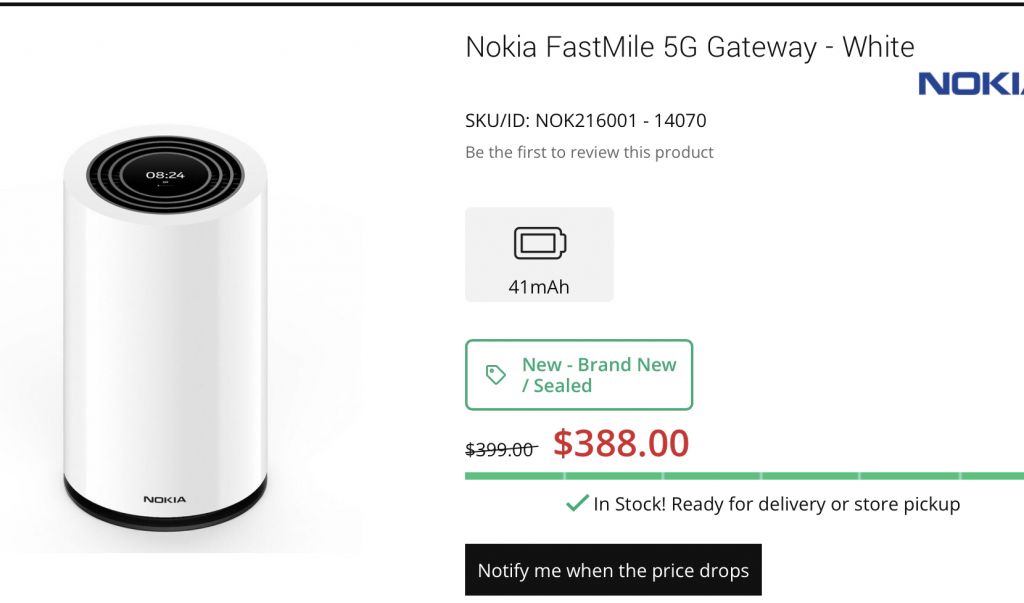The width and height of the screenshot is (1024, 603).
Task: Click the product title Nokia FastMile 5G Gateway
Action: point(688,47)
